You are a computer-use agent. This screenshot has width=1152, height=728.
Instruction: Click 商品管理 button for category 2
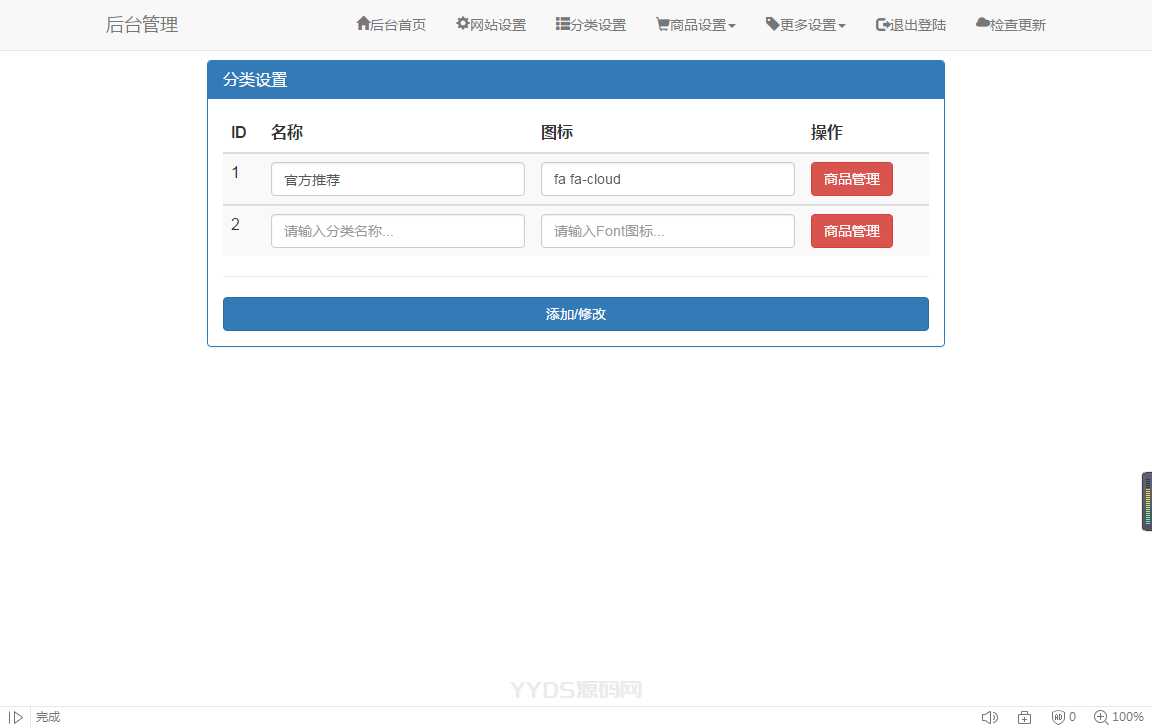pos(851,231)
